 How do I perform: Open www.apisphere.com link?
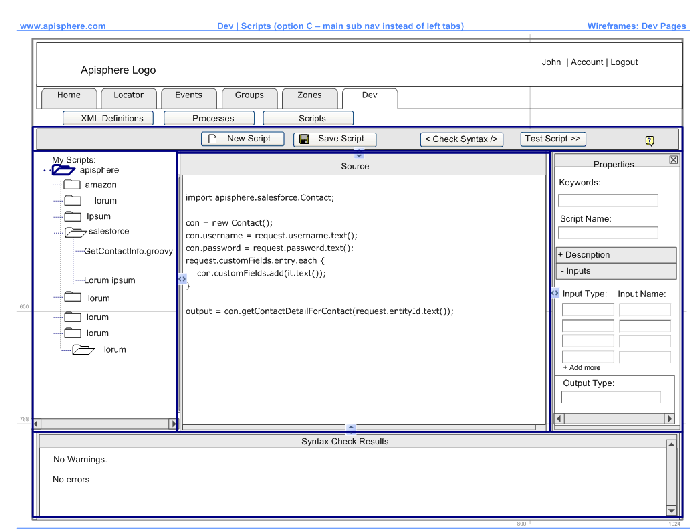click(62, 26)
